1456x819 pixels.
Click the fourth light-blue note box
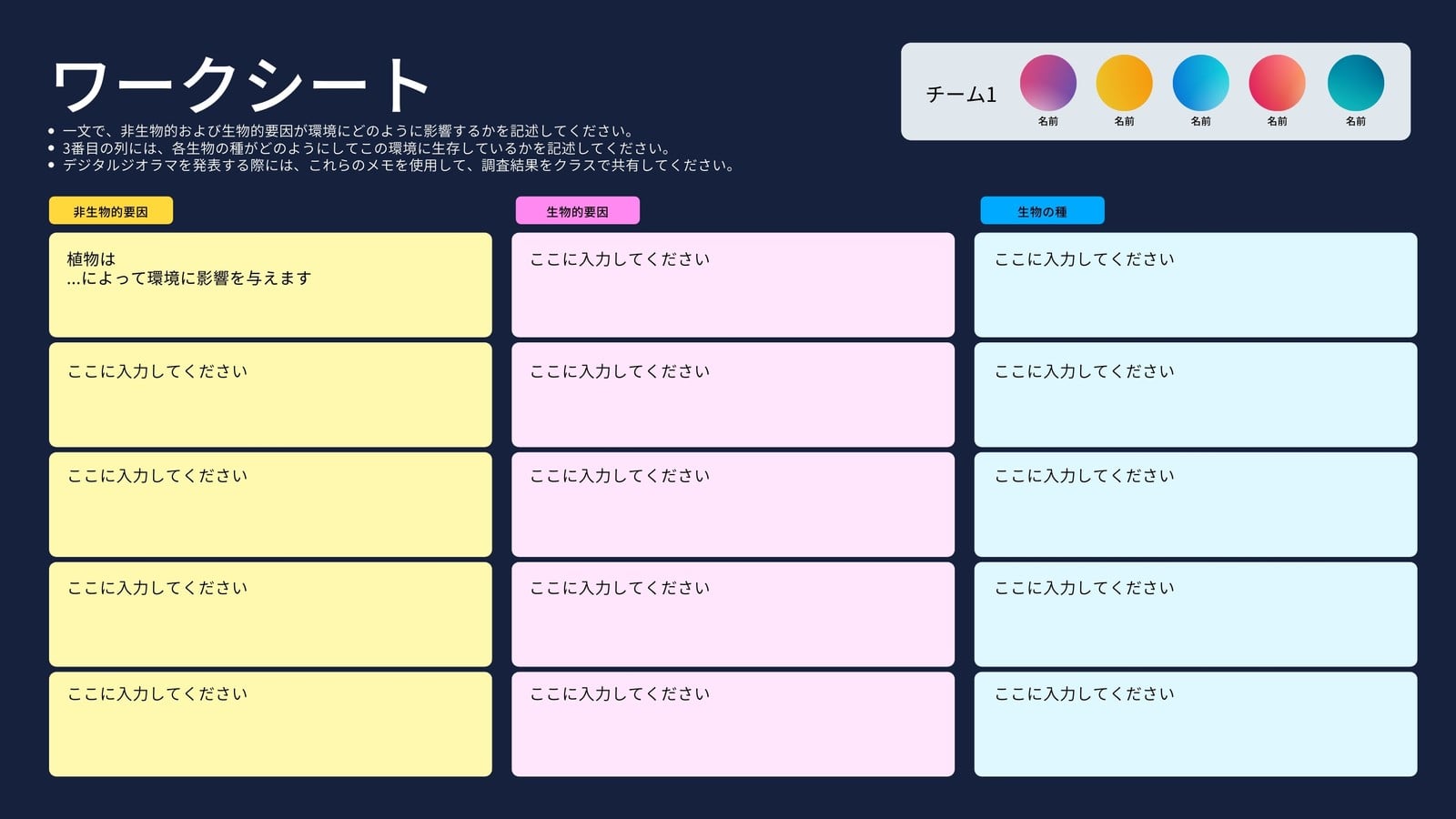tap(1196, 614)
